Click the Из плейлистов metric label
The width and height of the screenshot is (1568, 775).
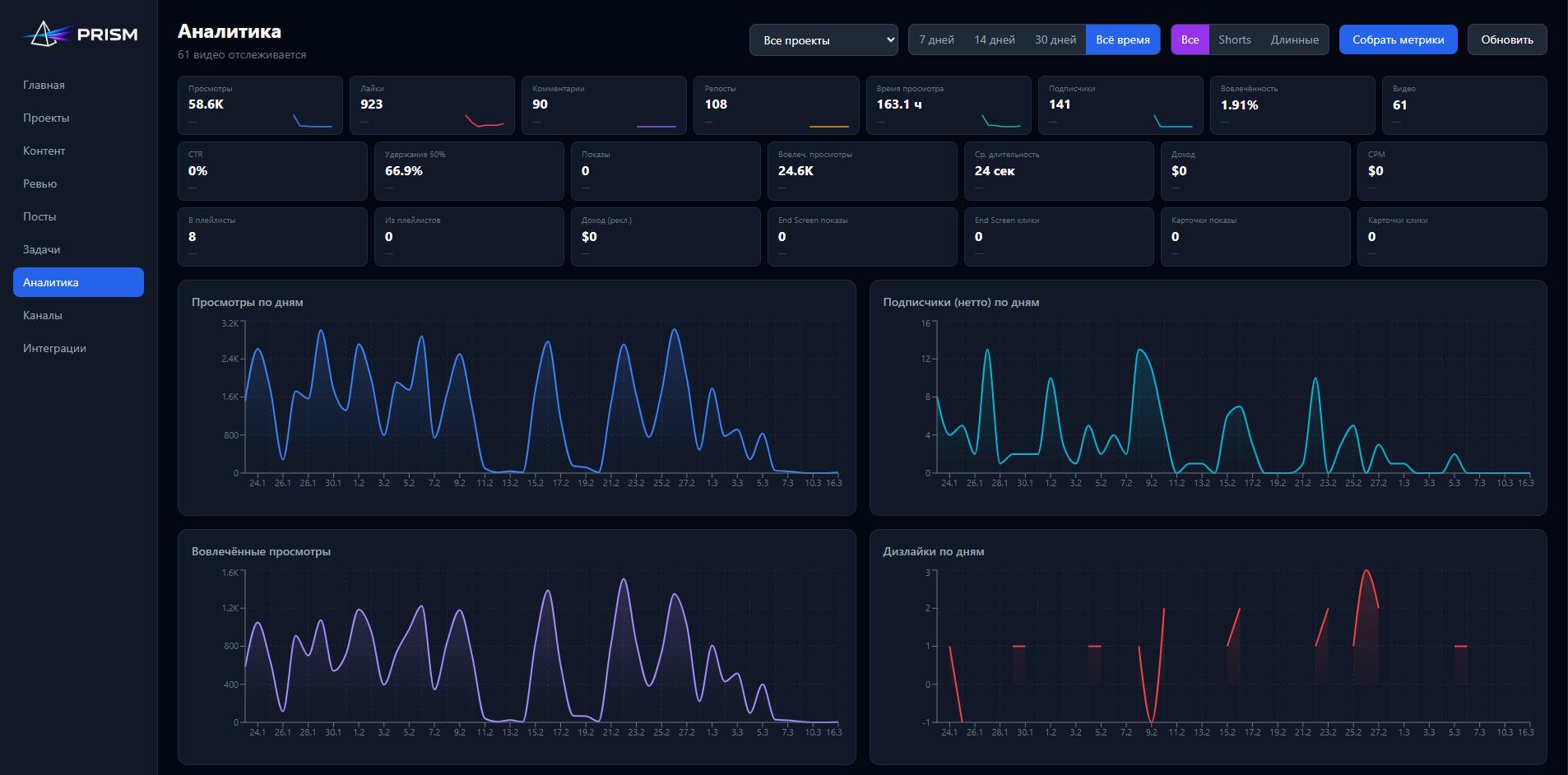(413, 220)
